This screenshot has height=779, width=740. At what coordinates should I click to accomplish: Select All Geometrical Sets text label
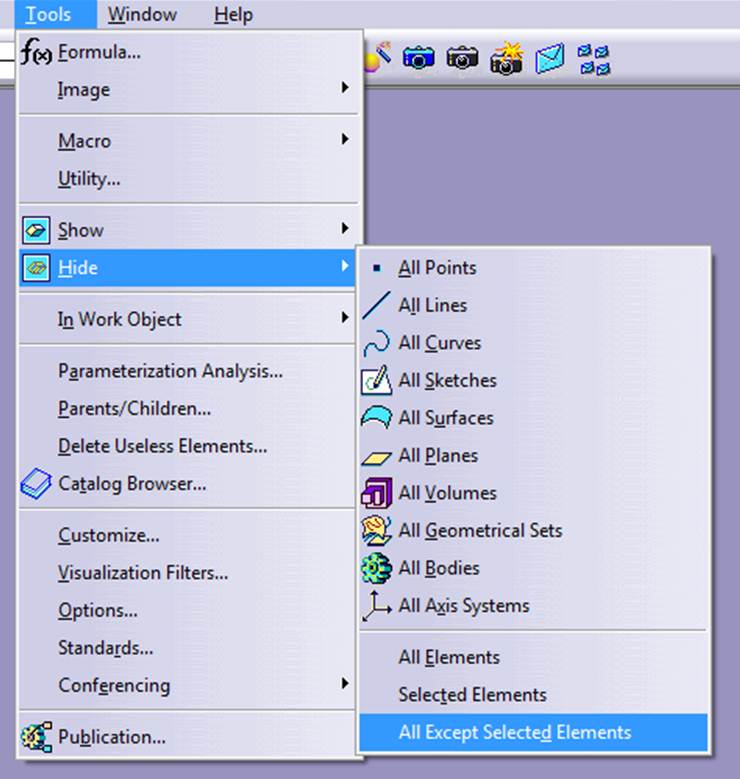pyautogui.click(x=481, y=531)
